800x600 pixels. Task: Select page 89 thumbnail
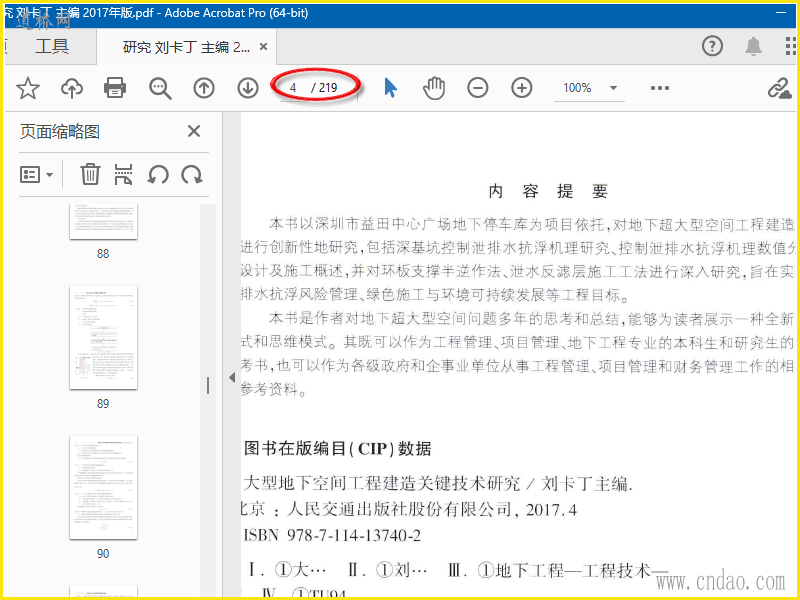(x=104, y=338)
